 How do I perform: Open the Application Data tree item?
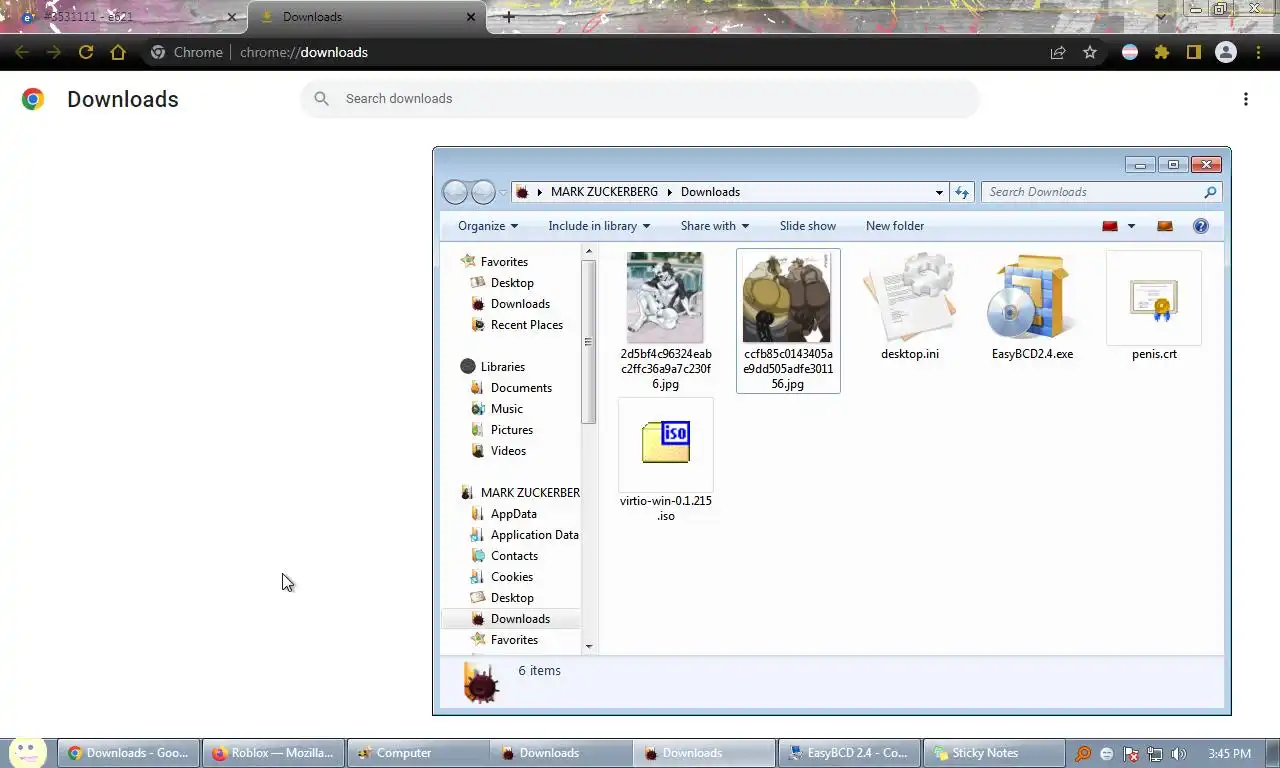(534, 535)
